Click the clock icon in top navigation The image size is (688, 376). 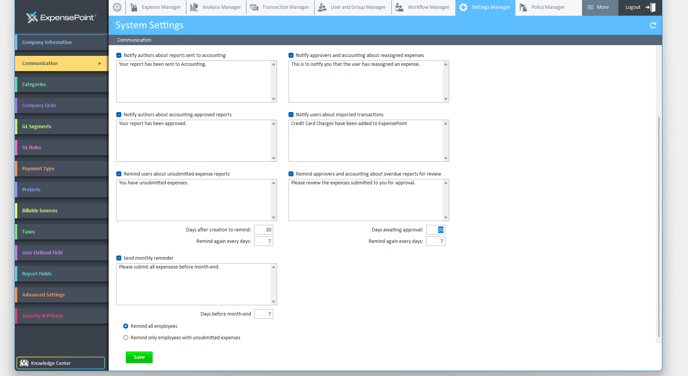pos(117,7)
